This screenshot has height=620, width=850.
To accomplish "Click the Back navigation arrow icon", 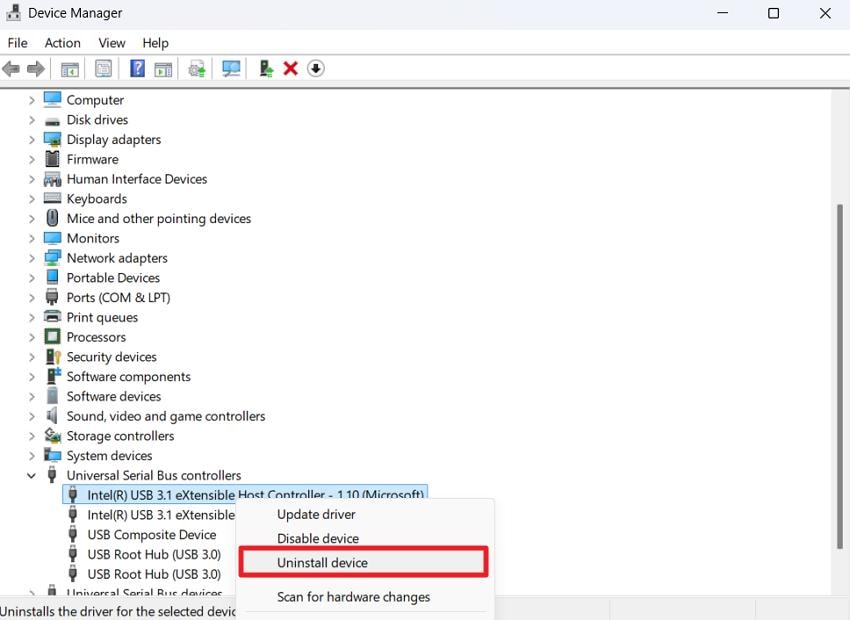I will 10,68.
